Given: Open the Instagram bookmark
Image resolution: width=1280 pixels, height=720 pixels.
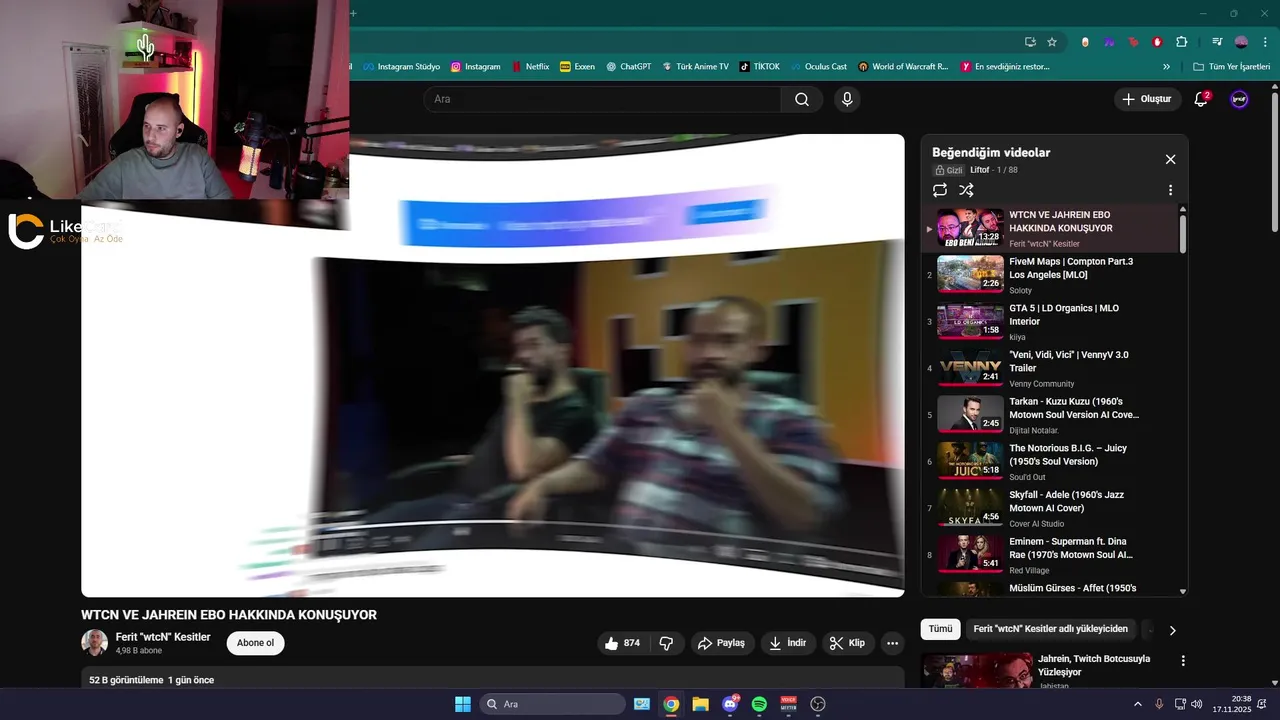Looking at the screenshot, I should (475, 67).
